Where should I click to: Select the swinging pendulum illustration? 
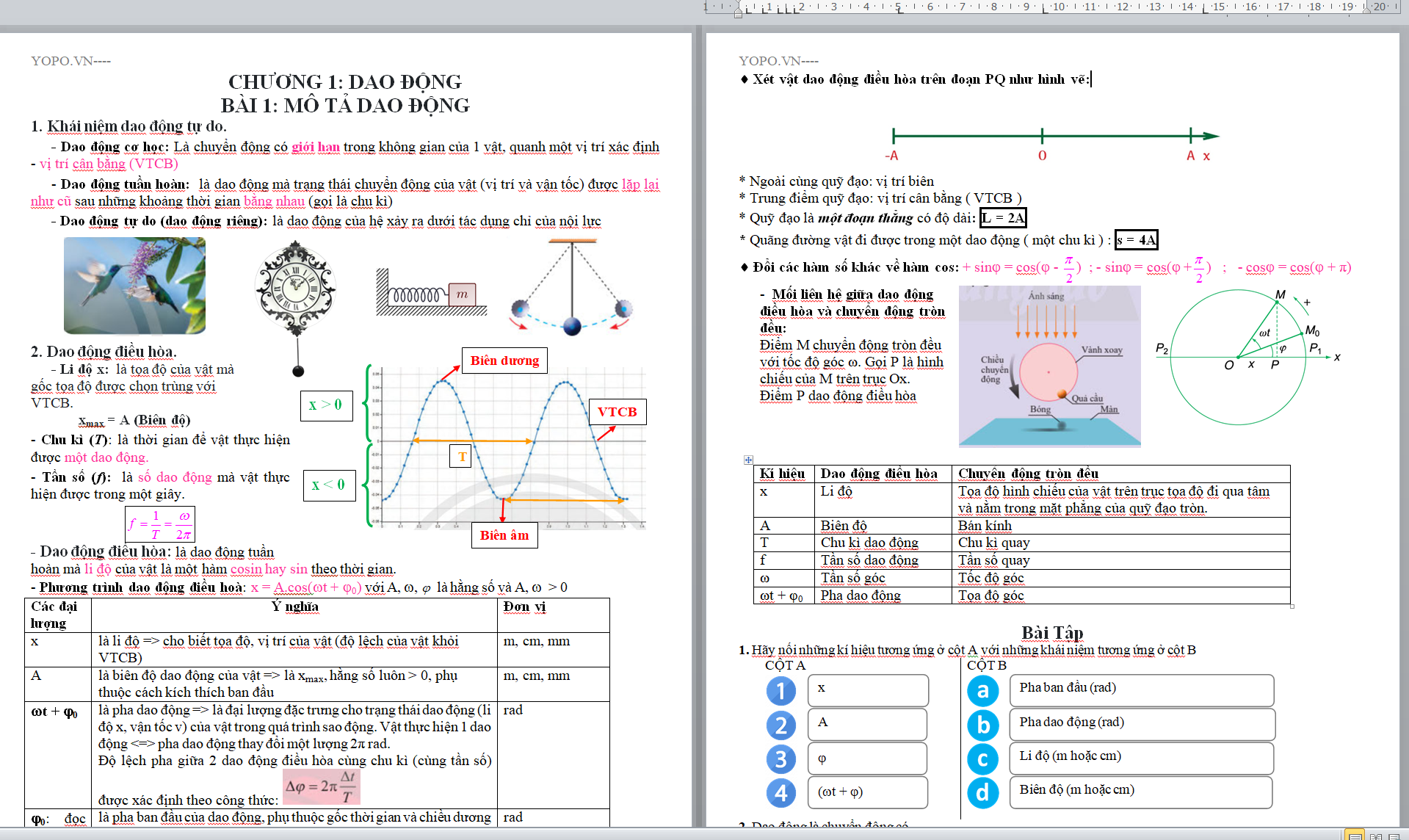point(572,286)
